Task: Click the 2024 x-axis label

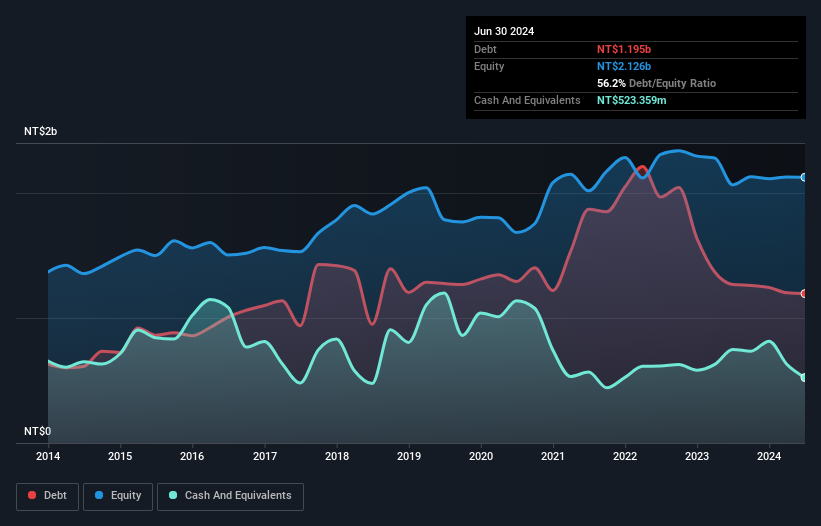Action: point(769,456)
